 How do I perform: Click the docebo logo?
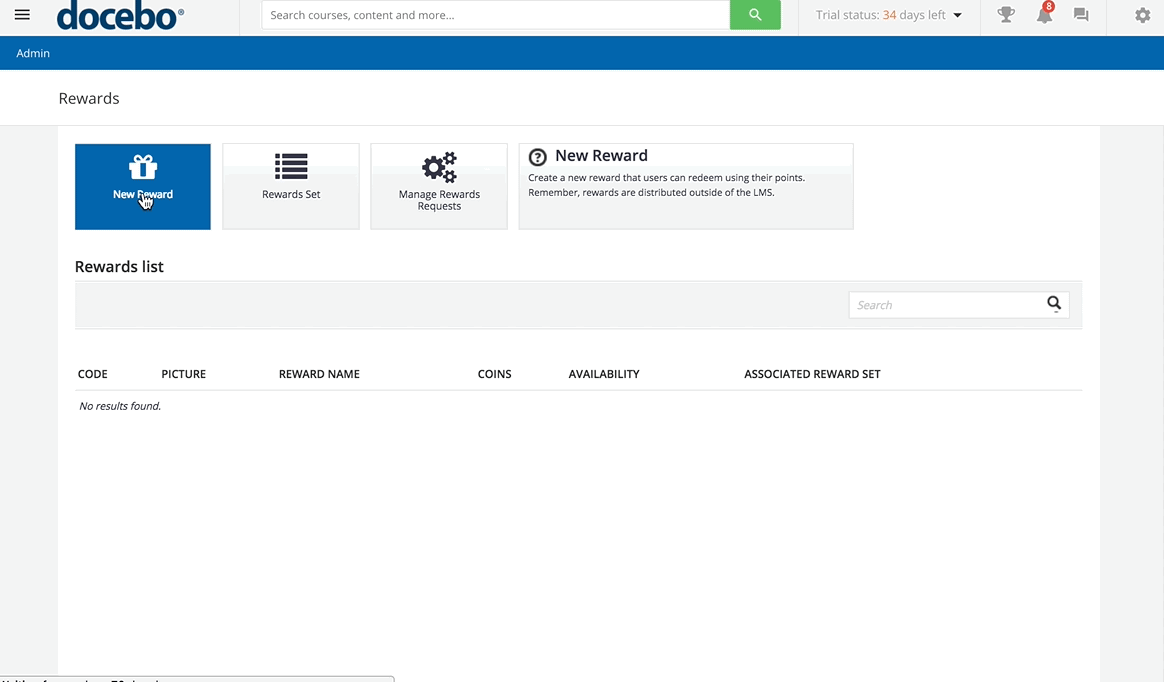[120, 15]
